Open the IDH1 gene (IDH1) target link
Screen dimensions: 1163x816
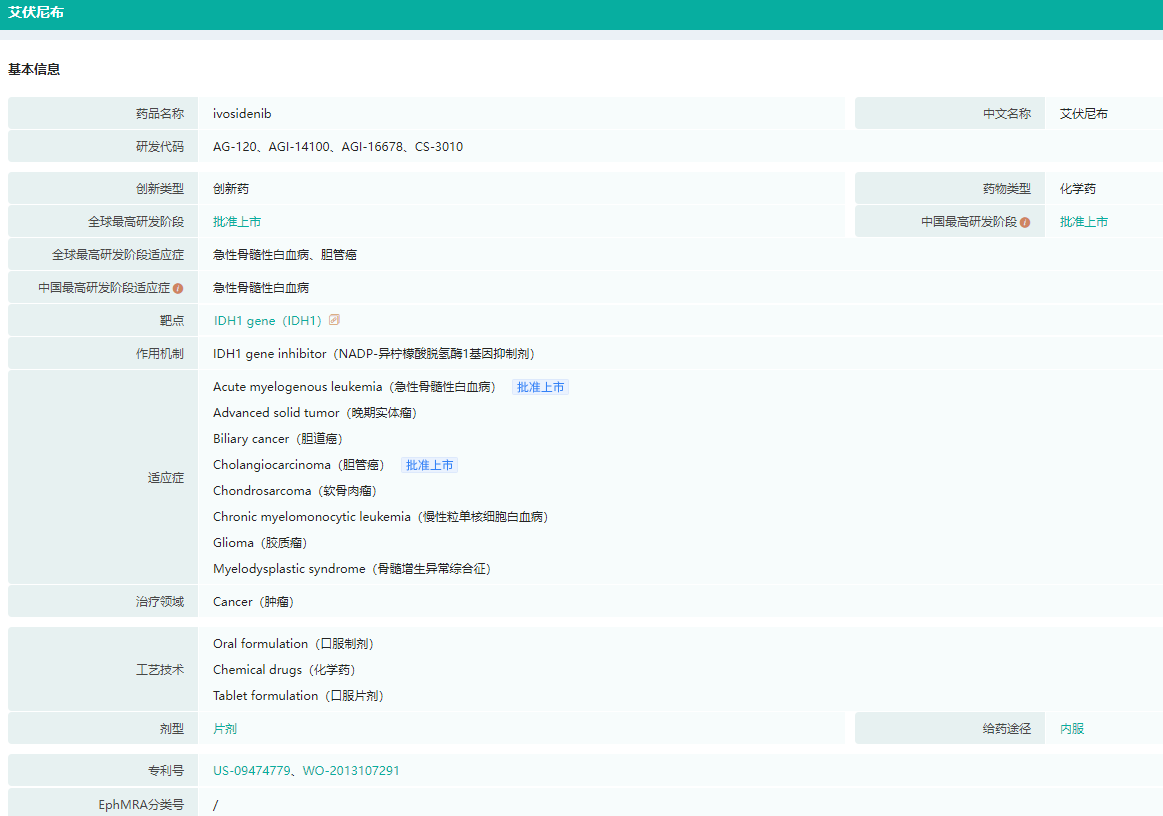[267, 321]
